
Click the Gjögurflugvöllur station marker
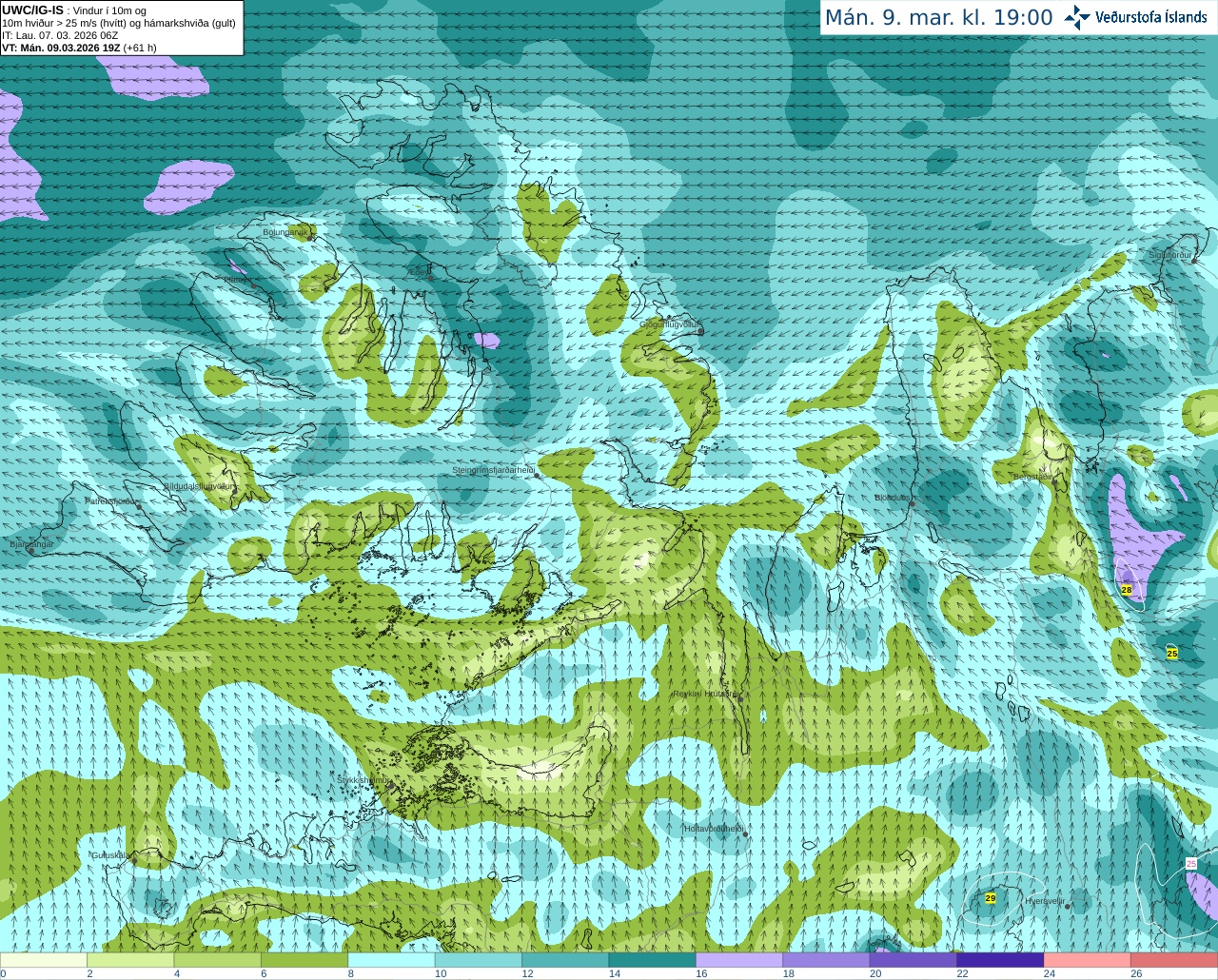pyautogui.click(x=700, y=332)
